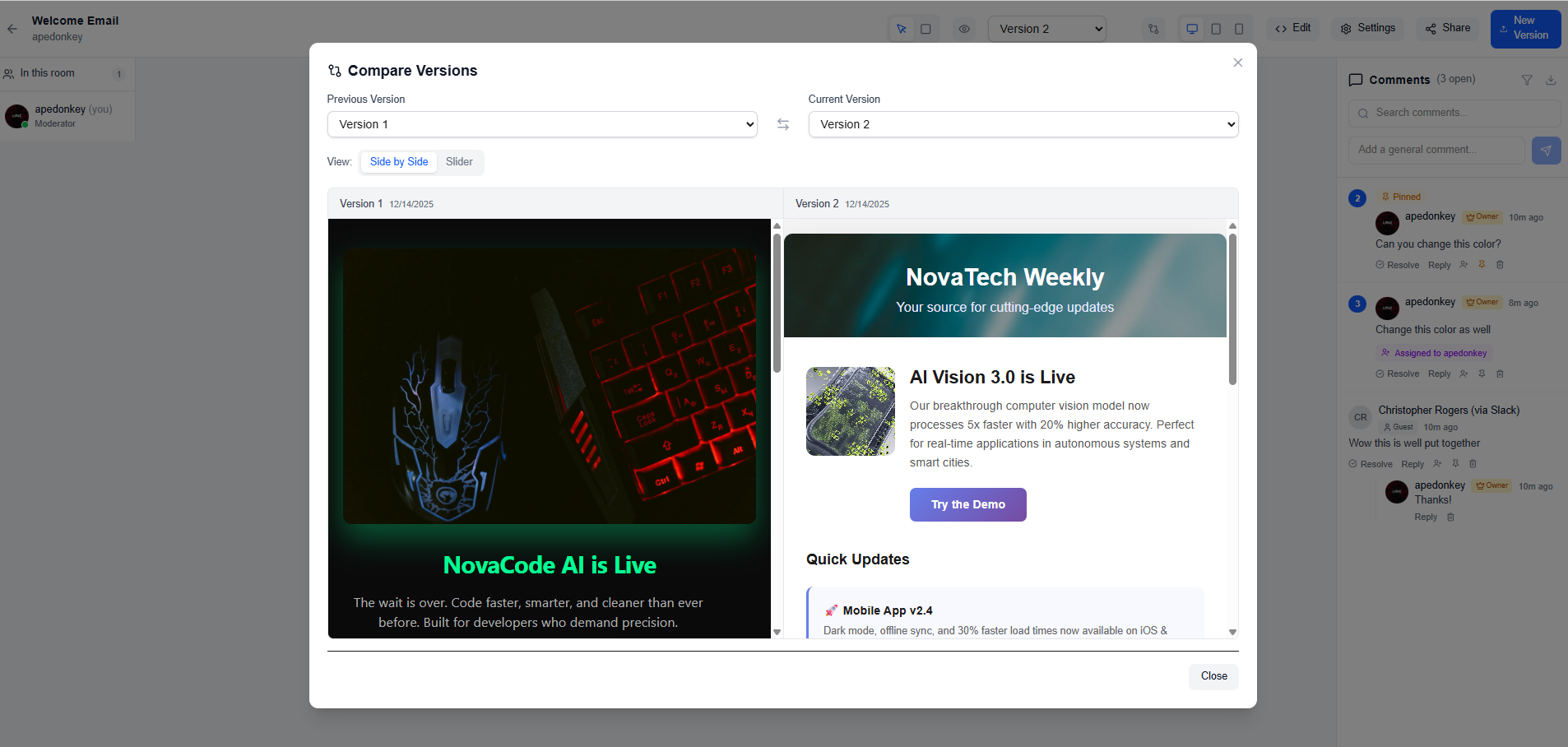Open the Current Version dropdown

1022,124
